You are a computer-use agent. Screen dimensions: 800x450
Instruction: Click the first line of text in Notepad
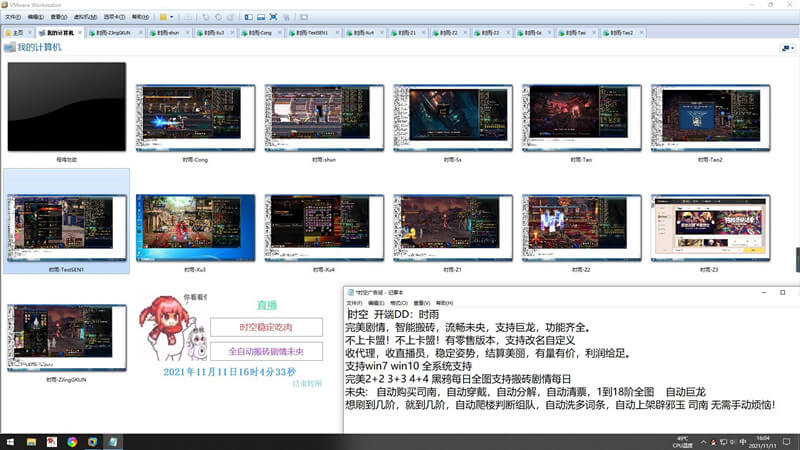(393, 314)
